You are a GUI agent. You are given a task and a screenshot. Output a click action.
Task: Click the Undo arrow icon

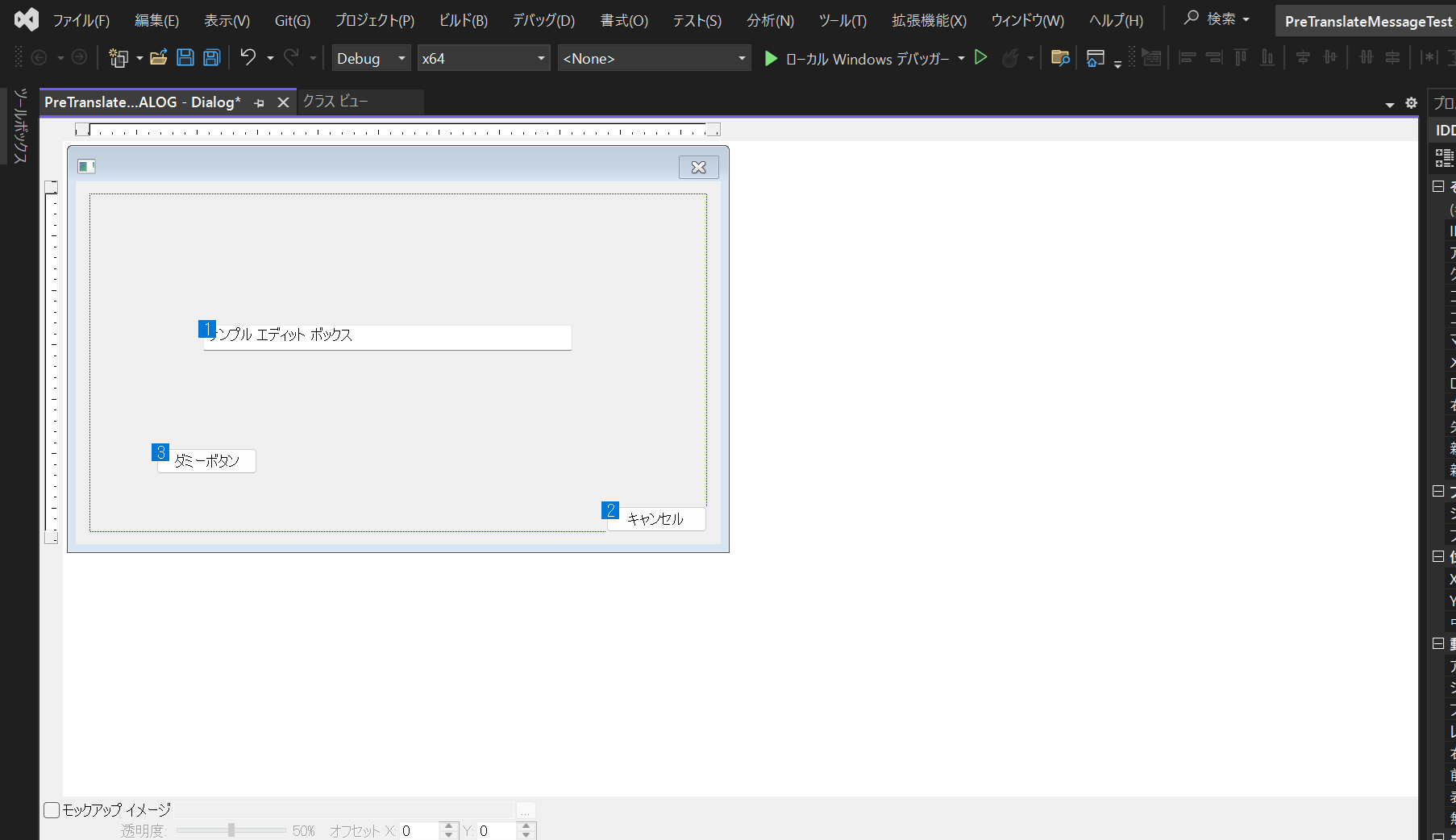point(248,58)
